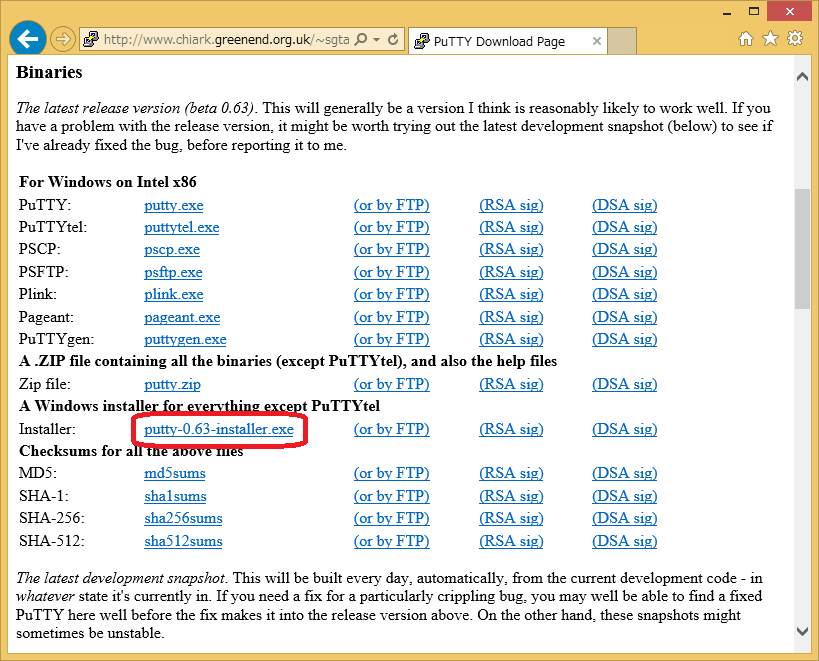Click 'or by FTP' in Zip file row
The width and height of the screenshot is (819, 661).
coord(392,384)
